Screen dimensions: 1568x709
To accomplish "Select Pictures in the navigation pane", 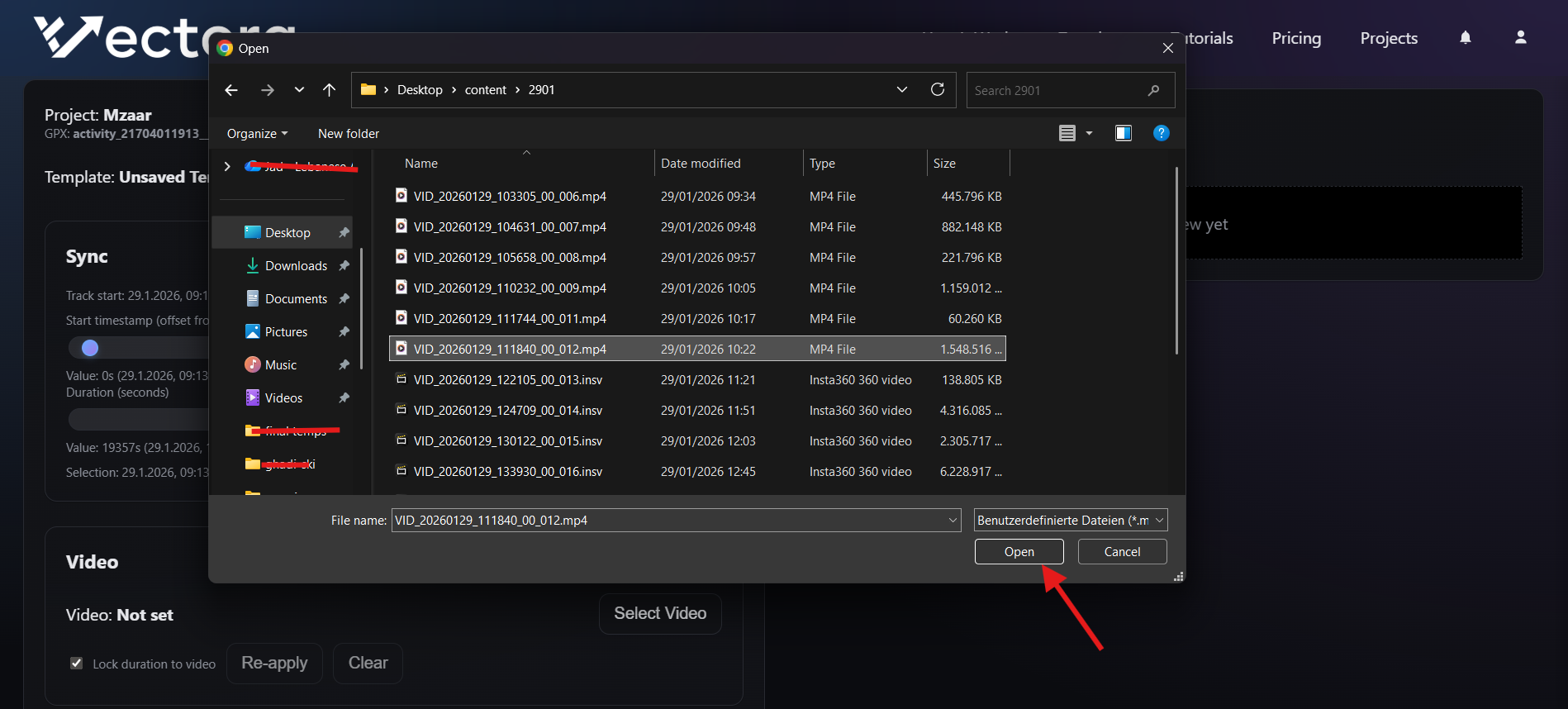I will (x=283, y=332).
